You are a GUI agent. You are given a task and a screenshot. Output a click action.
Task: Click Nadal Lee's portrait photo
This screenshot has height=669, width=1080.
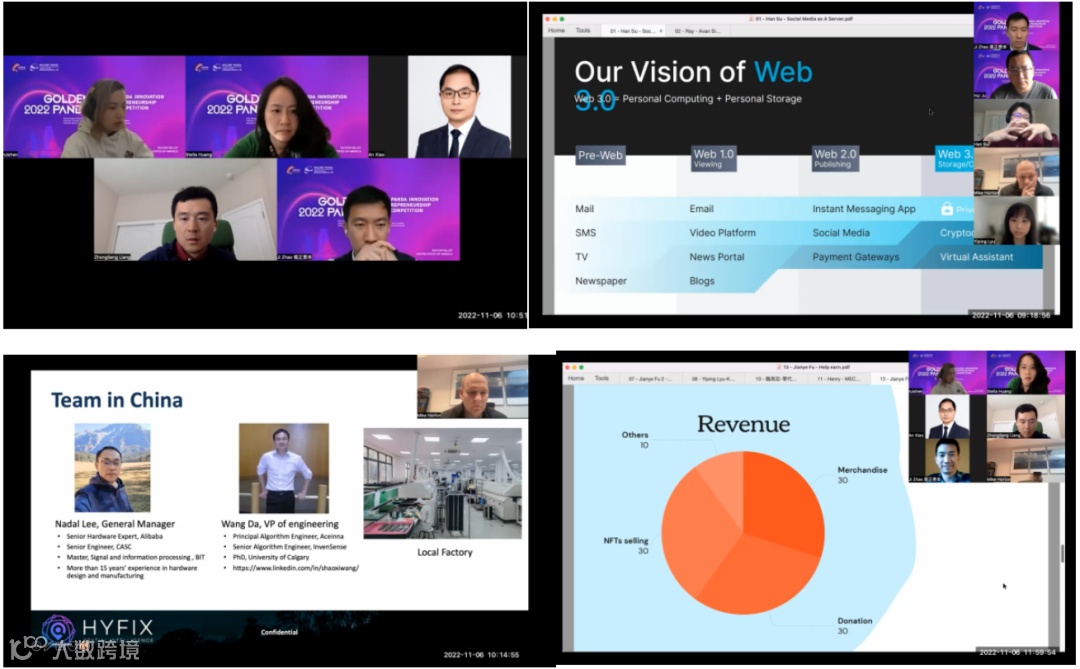point(112,468)
